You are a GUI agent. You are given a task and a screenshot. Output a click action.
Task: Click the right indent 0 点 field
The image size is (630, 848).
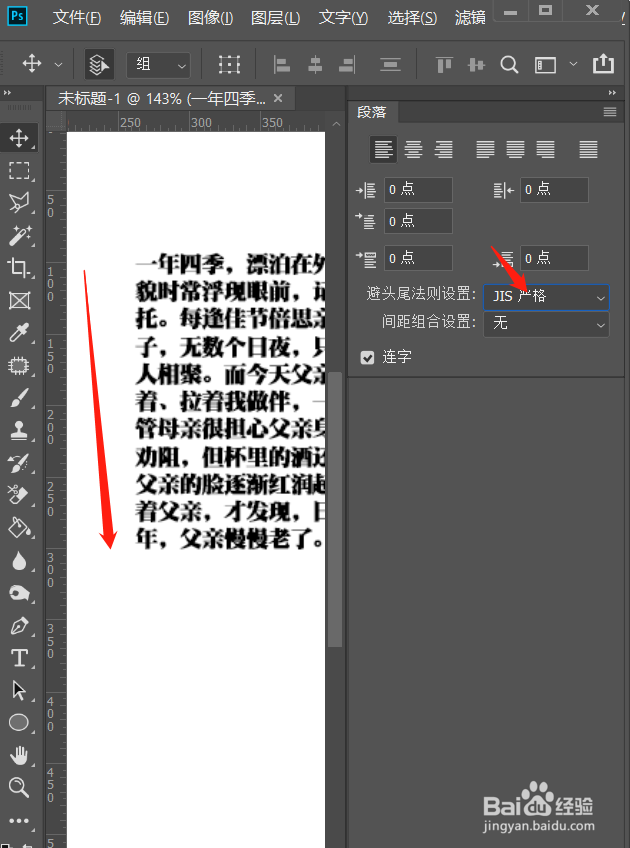pos(554,190)
